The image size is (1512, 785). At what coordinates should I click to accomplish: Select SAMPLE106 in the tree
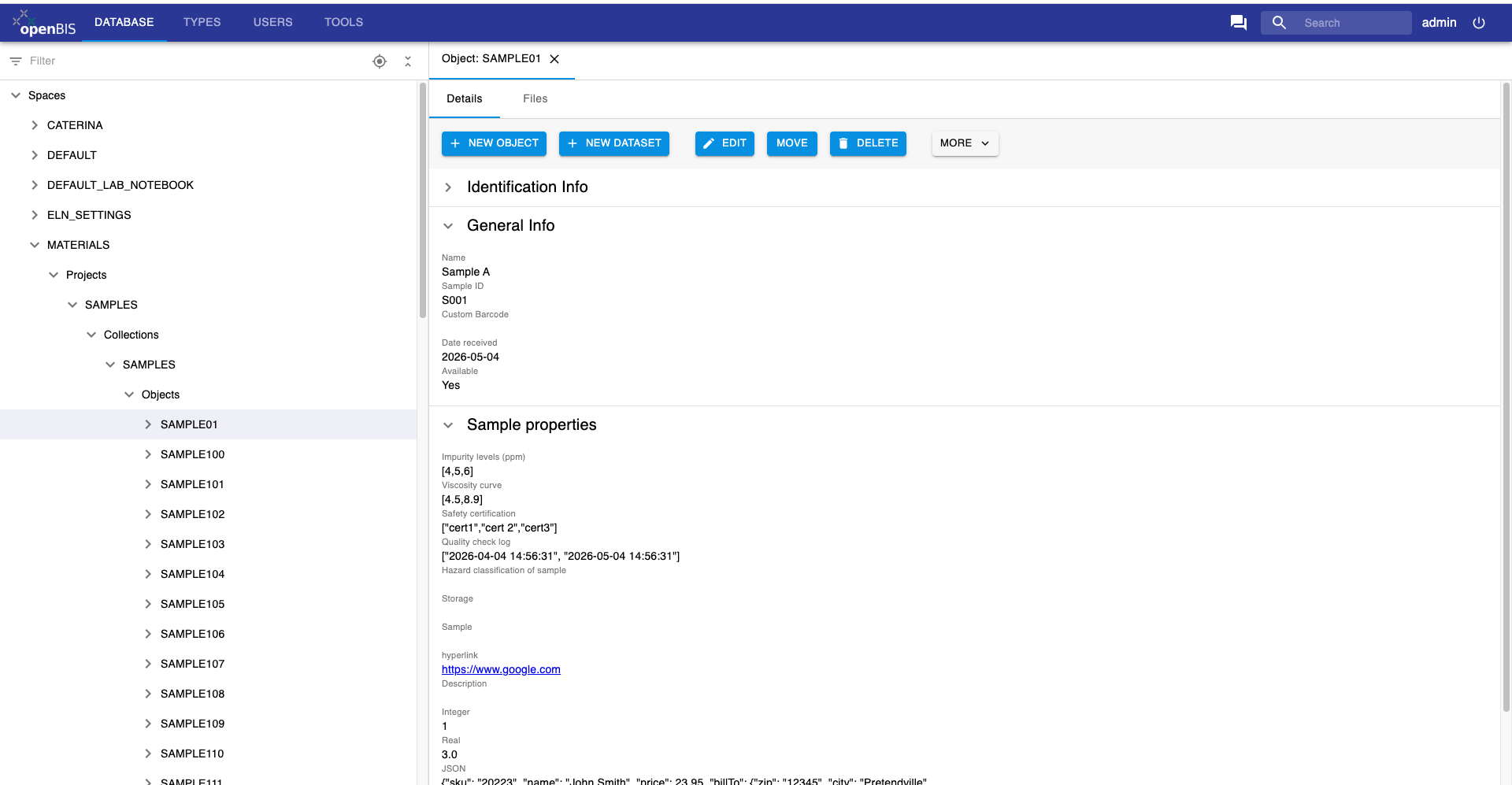click(192, 634)
